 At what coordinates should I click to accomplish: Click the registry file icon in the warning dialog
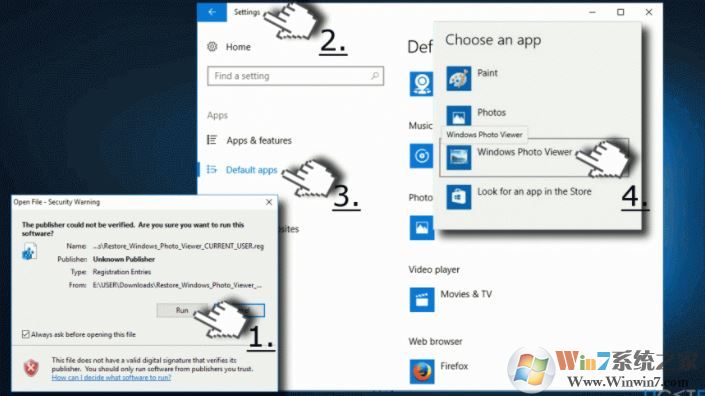[x=29, y=252]
